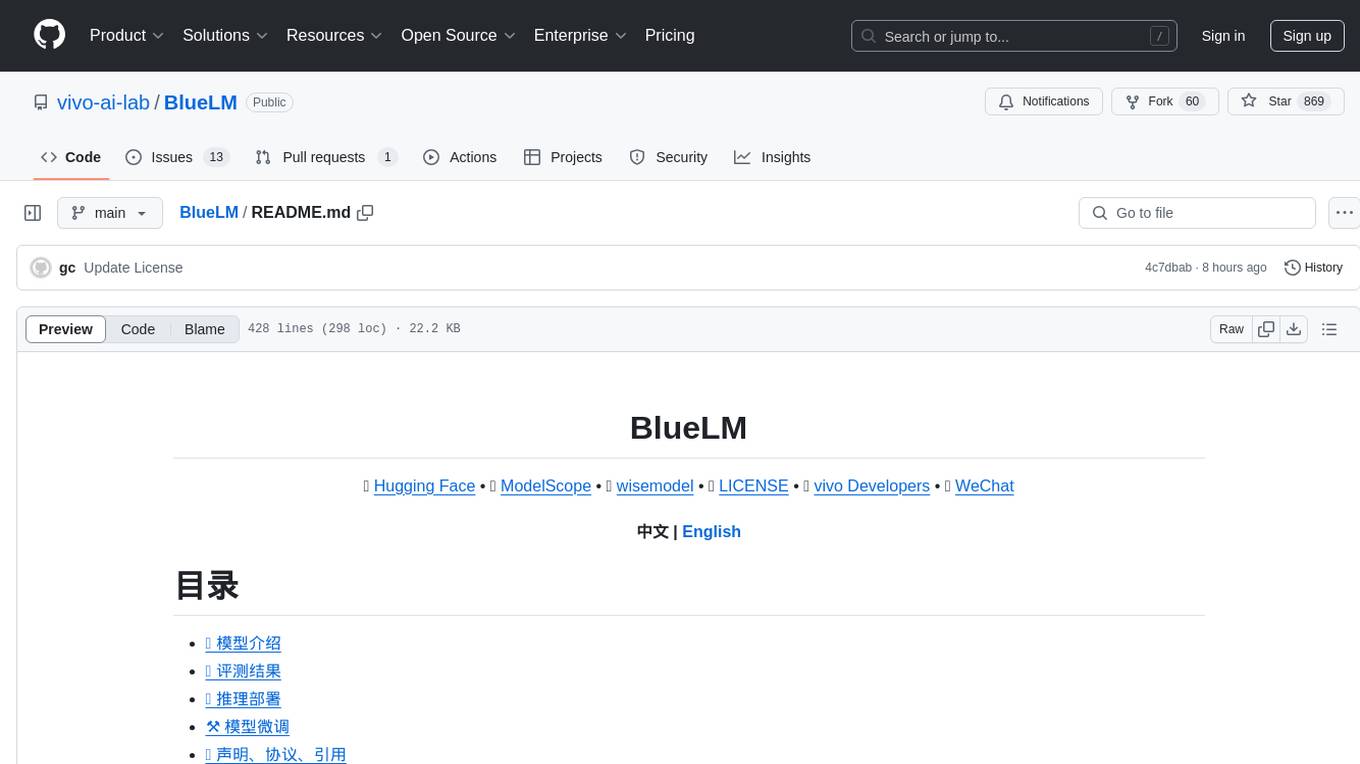Jump to 声明、协议、引用 section
This screenshot has width=1360, height=764.
tap(275, 755)
